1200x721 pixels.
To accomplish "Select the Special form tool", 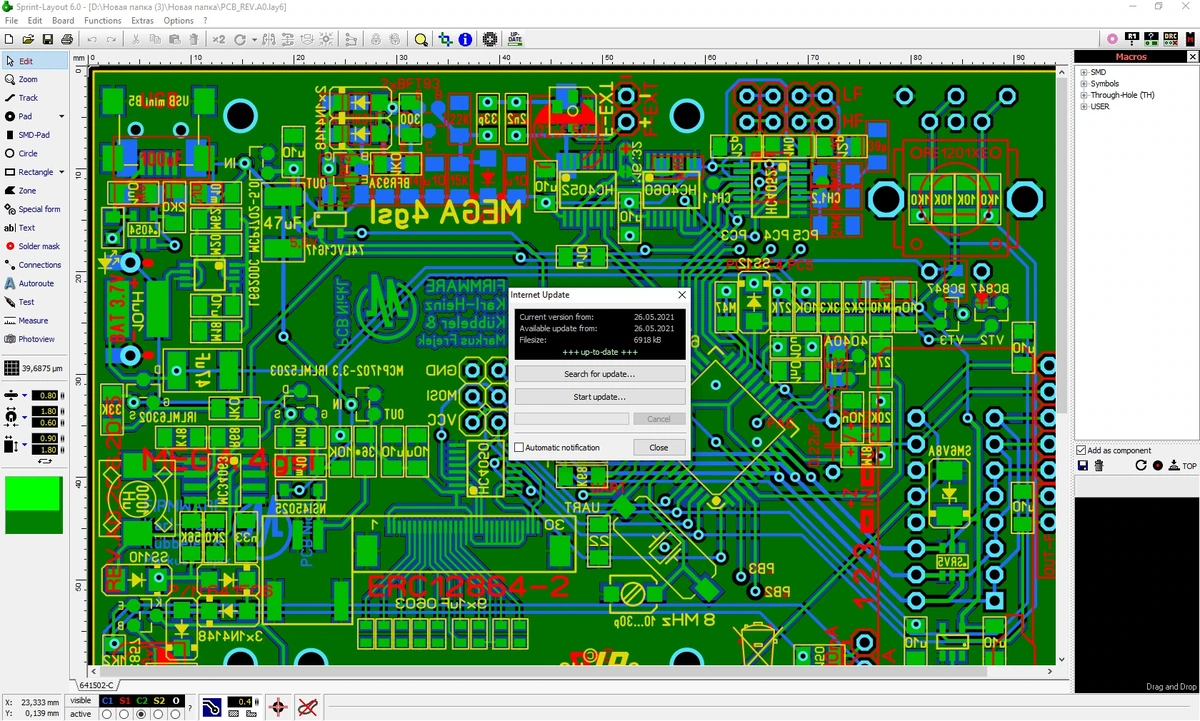I will (34, 209).
